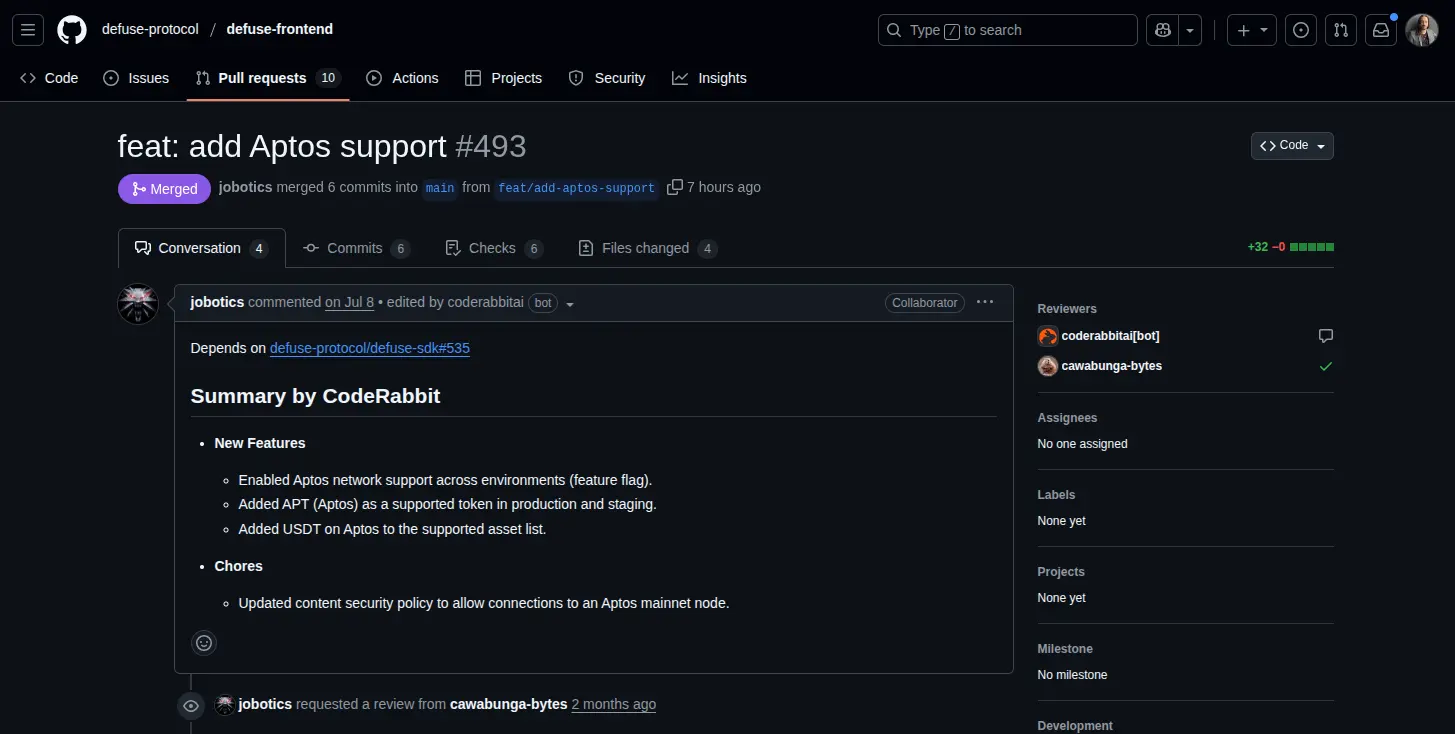1455x734 pixels.
Task: Select the Pull requests tab
Action: click(268, 78)
